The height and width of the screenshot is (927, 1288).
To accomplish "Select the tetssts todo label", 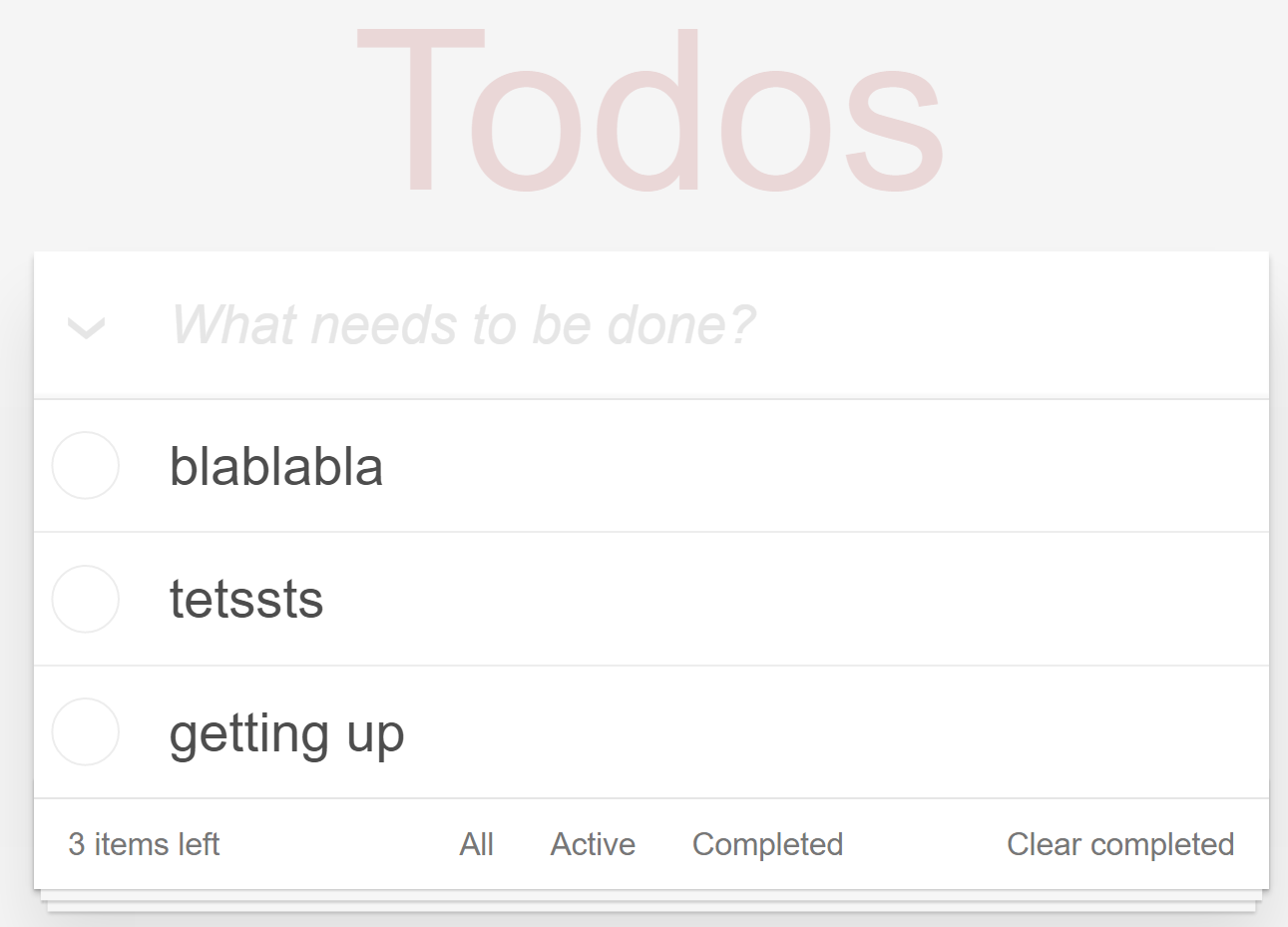I will click(246, 600).
